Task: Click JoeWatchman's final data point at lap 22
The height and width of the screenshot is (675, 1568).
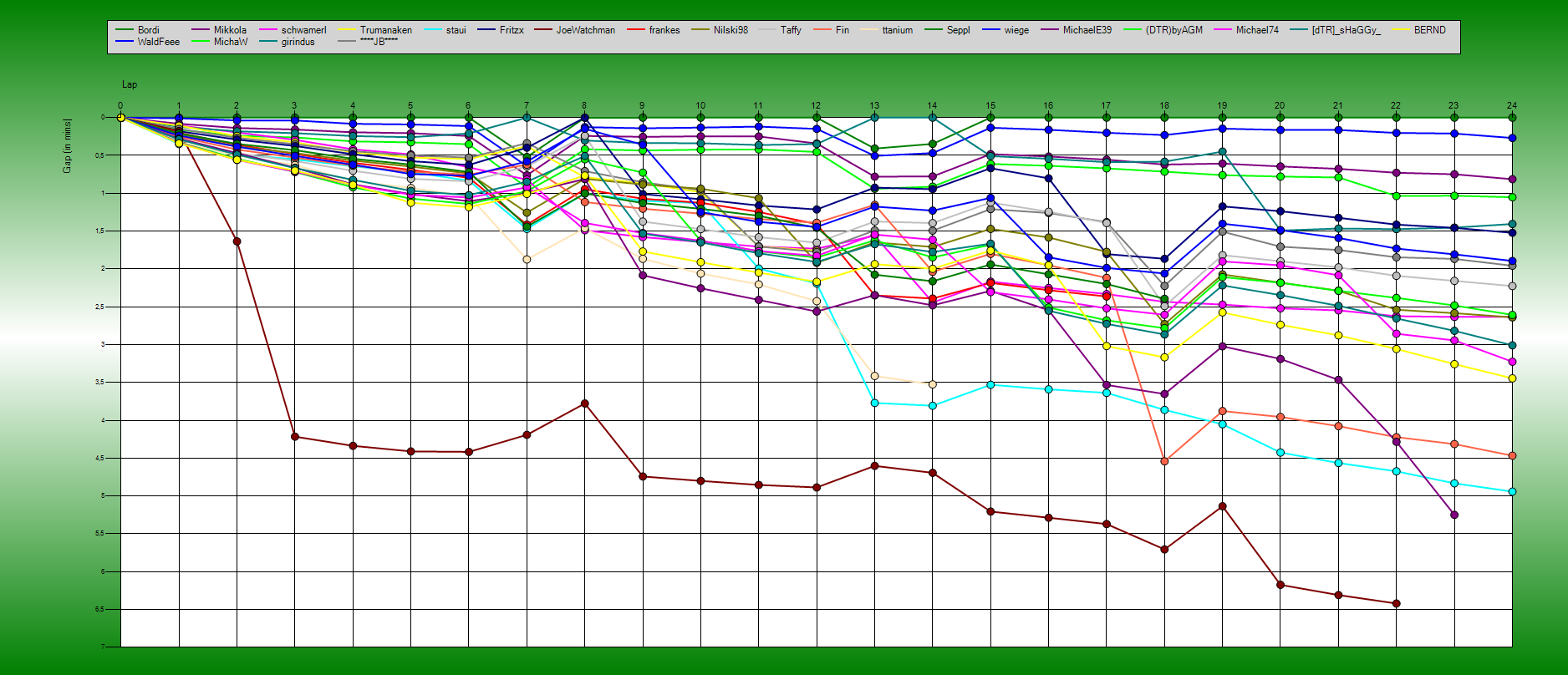Action: [1396, 603]
